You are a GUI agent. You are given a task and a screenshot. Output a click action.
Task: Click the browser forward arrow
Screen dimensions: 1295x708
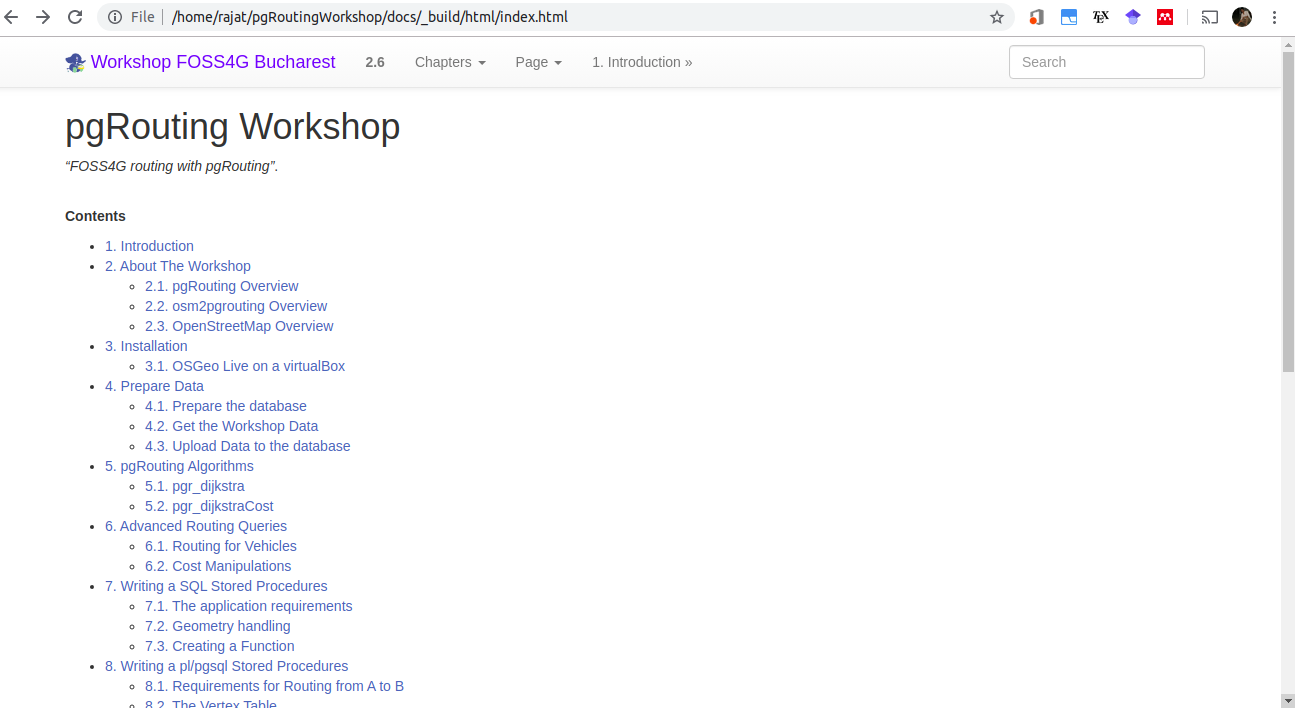click(44, 17)
